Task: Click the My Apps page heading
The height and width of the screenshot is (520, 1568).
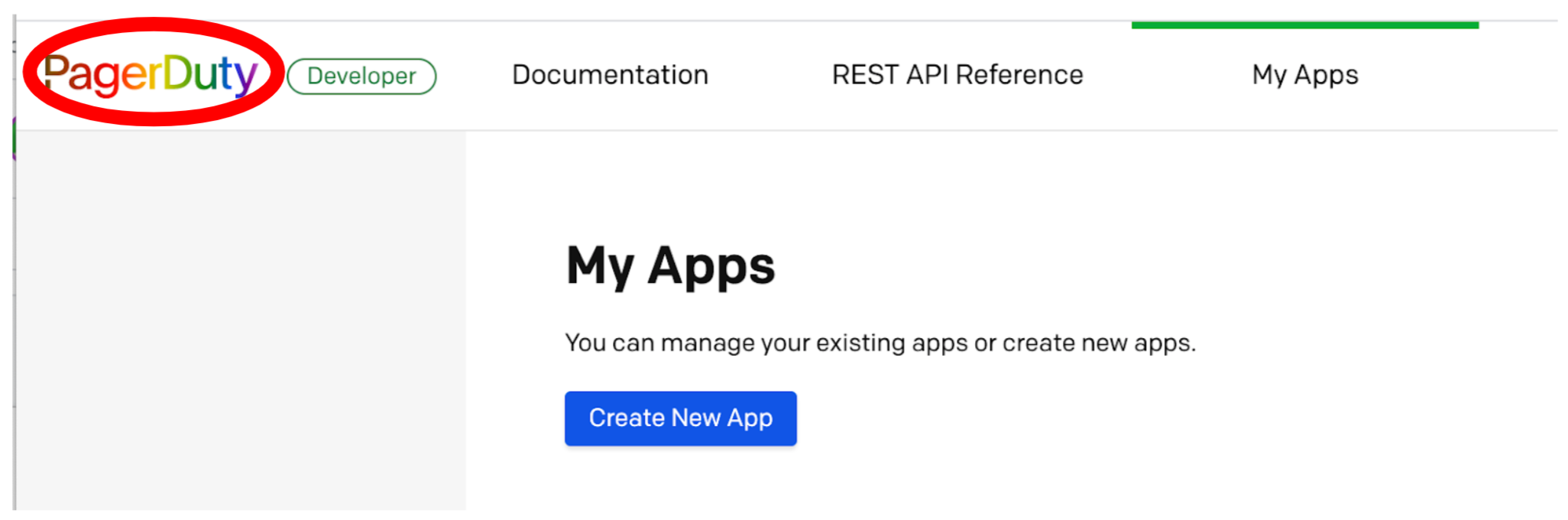Action: pos(670,266)
